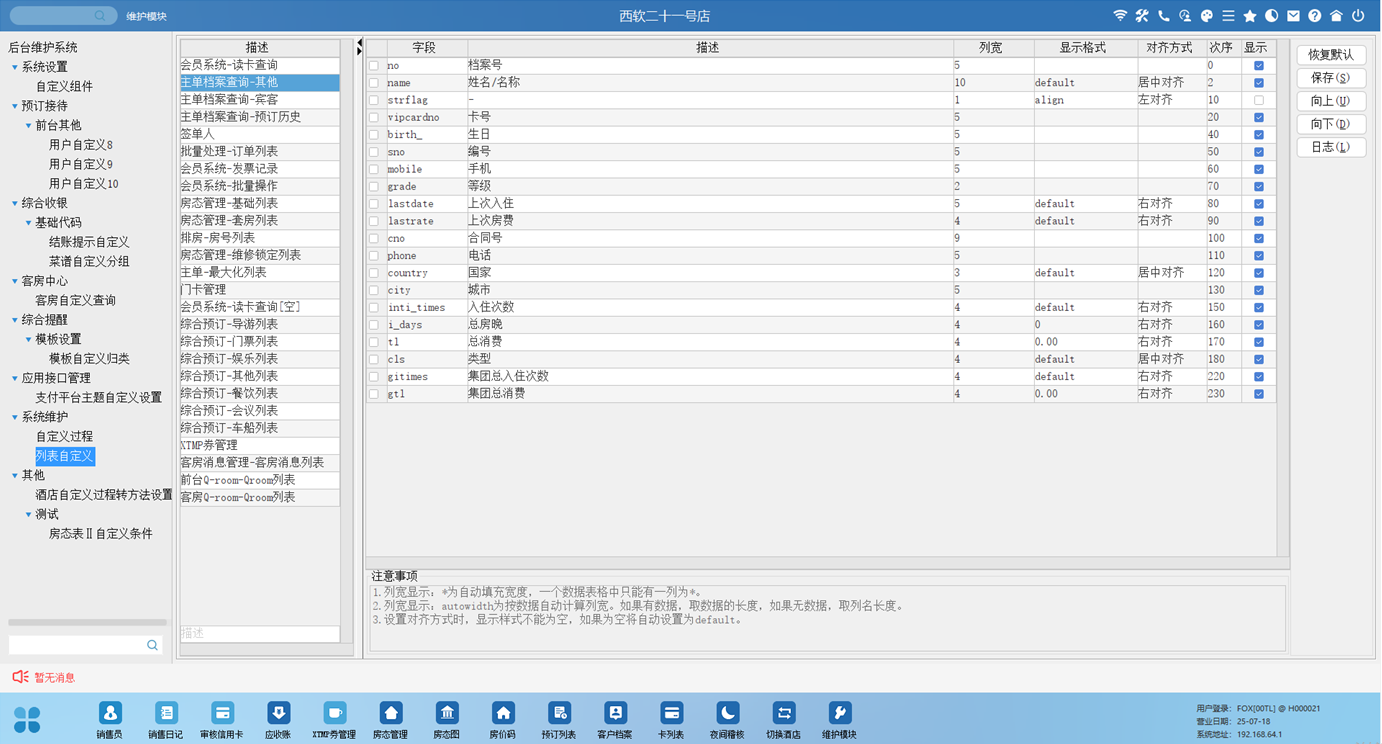Collapse the 综合收银 tree node
Image resolution: width=1382 pixels, height=744 pixels.
[x=14, y=203]
